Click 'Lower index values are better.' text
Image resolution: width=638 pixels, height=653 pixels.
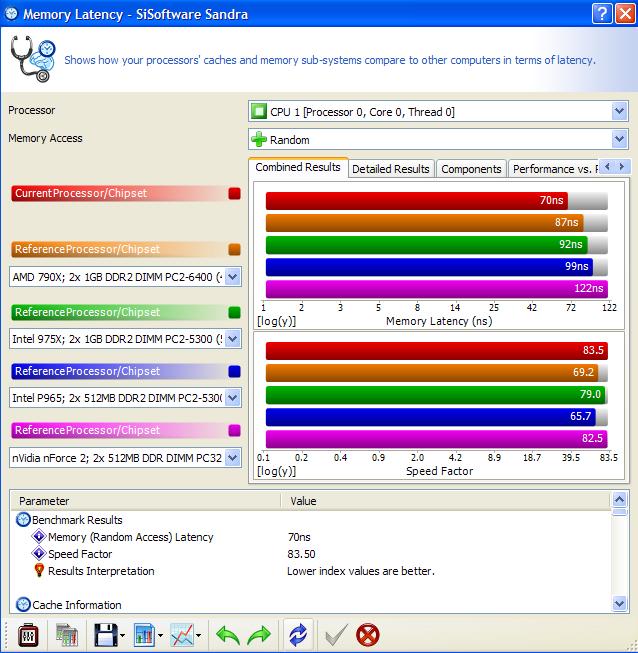coord(361,571)
